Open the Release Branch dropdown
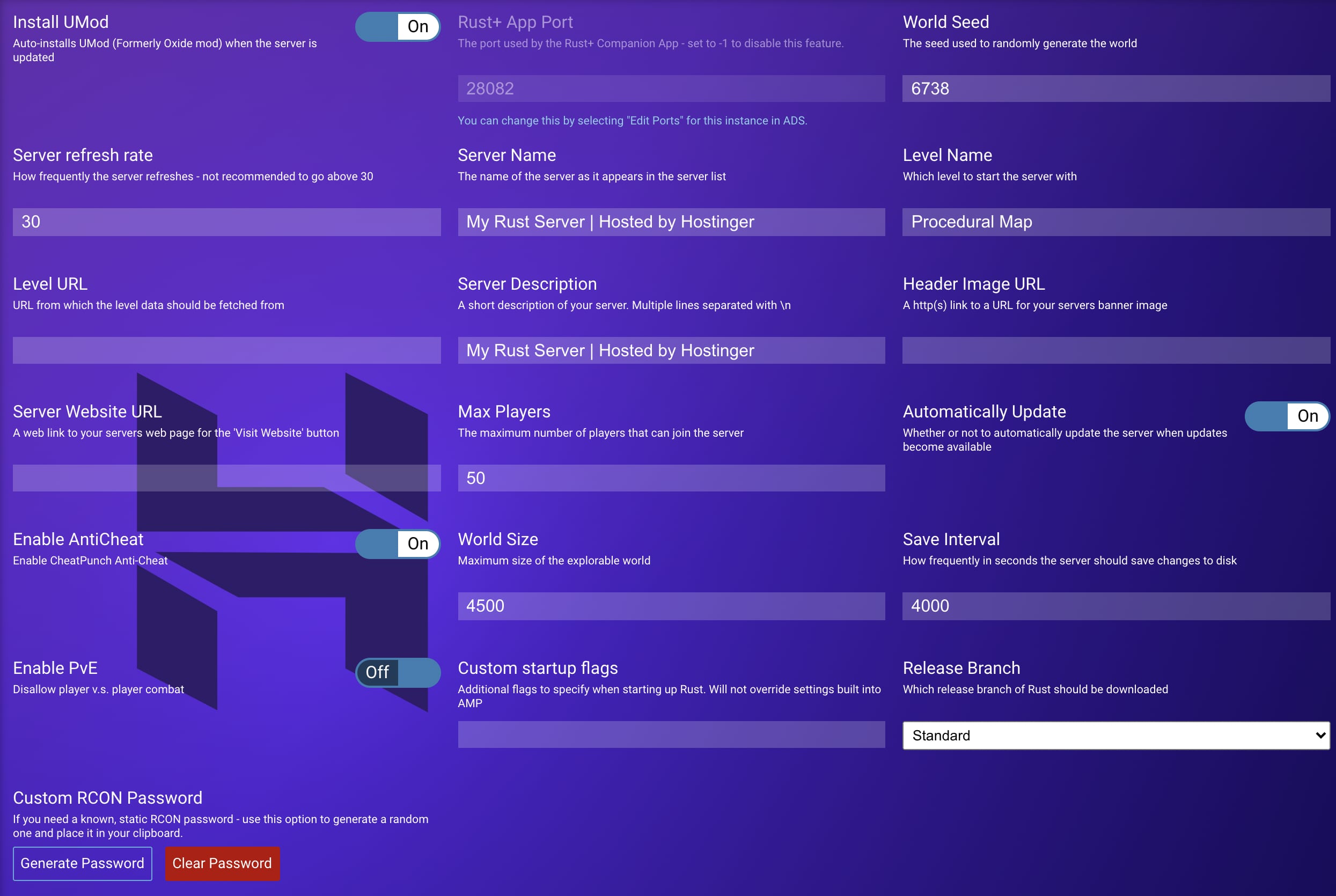 1115,736
